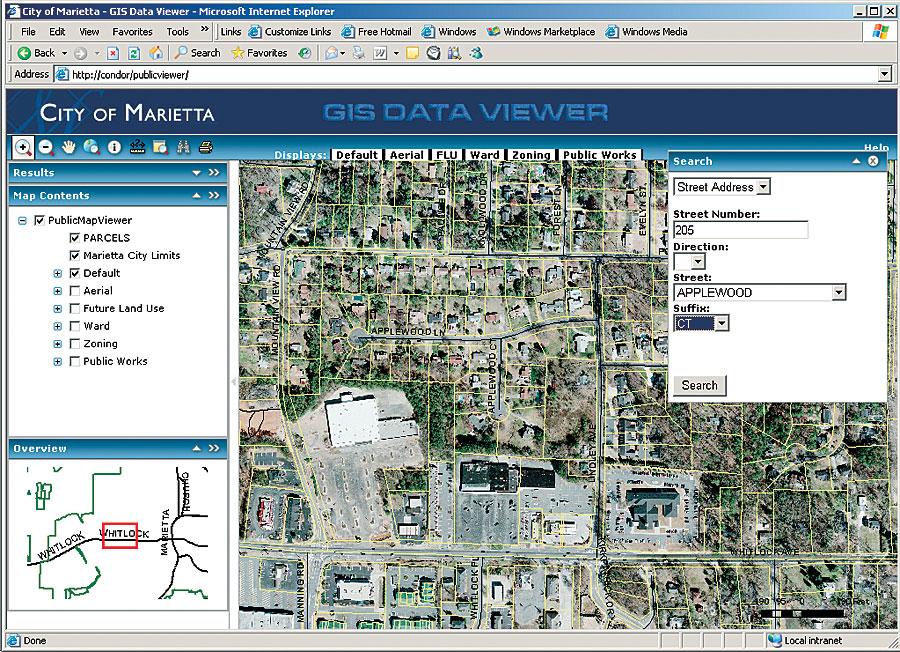900x652 pixels.
Task: Enable the Aerial layer checkbox
Action: [x=75, y=291]
